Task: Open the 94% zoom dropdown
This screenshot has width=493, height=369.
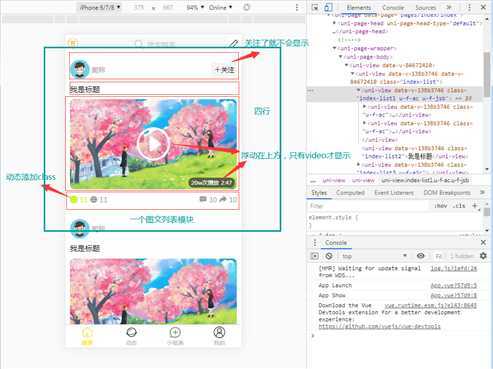Action: [x=195, y=7]
